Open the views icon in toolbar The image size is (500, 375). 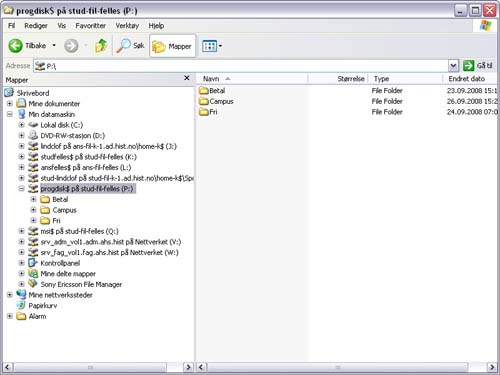[209, 46]
